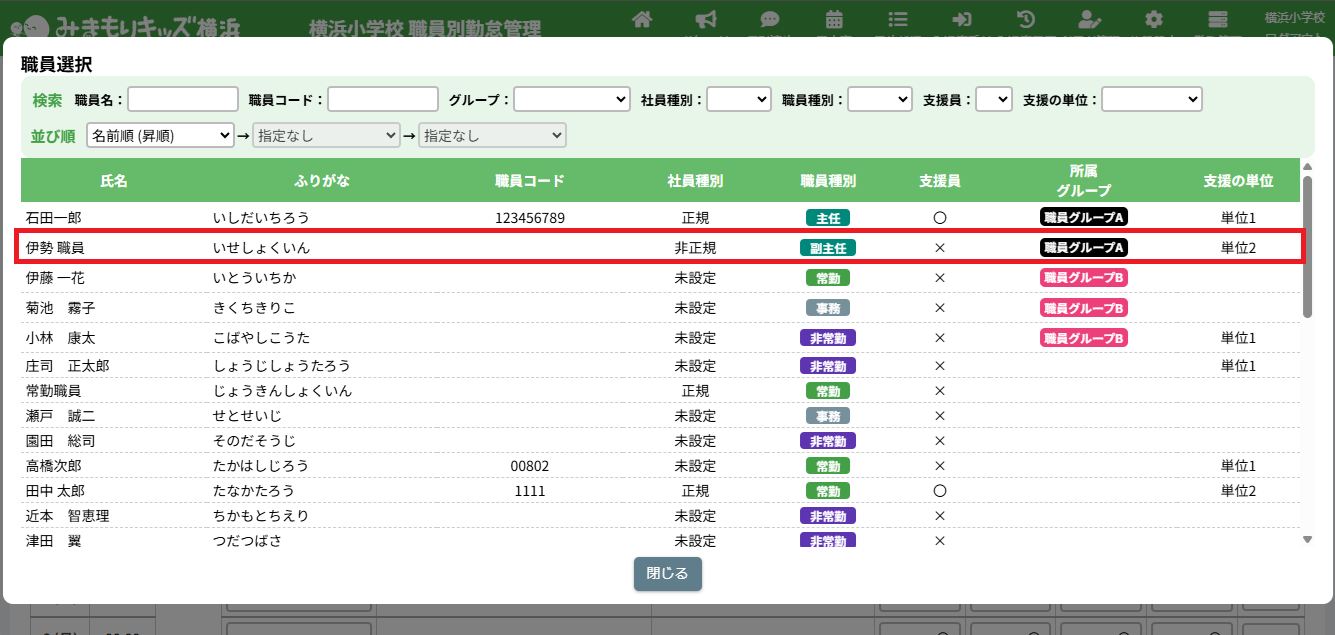Click staff code 1111

click(x=530, y=491)
